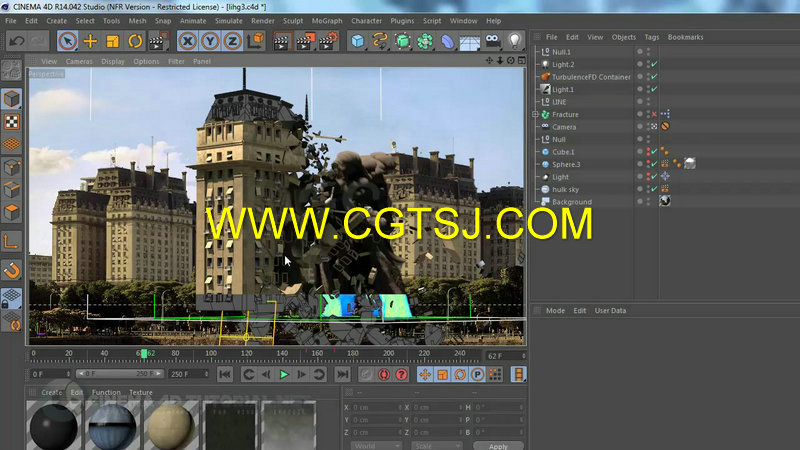Select TurbulenceFD Container object
The image size is (800, 450).
pos(591,77)
